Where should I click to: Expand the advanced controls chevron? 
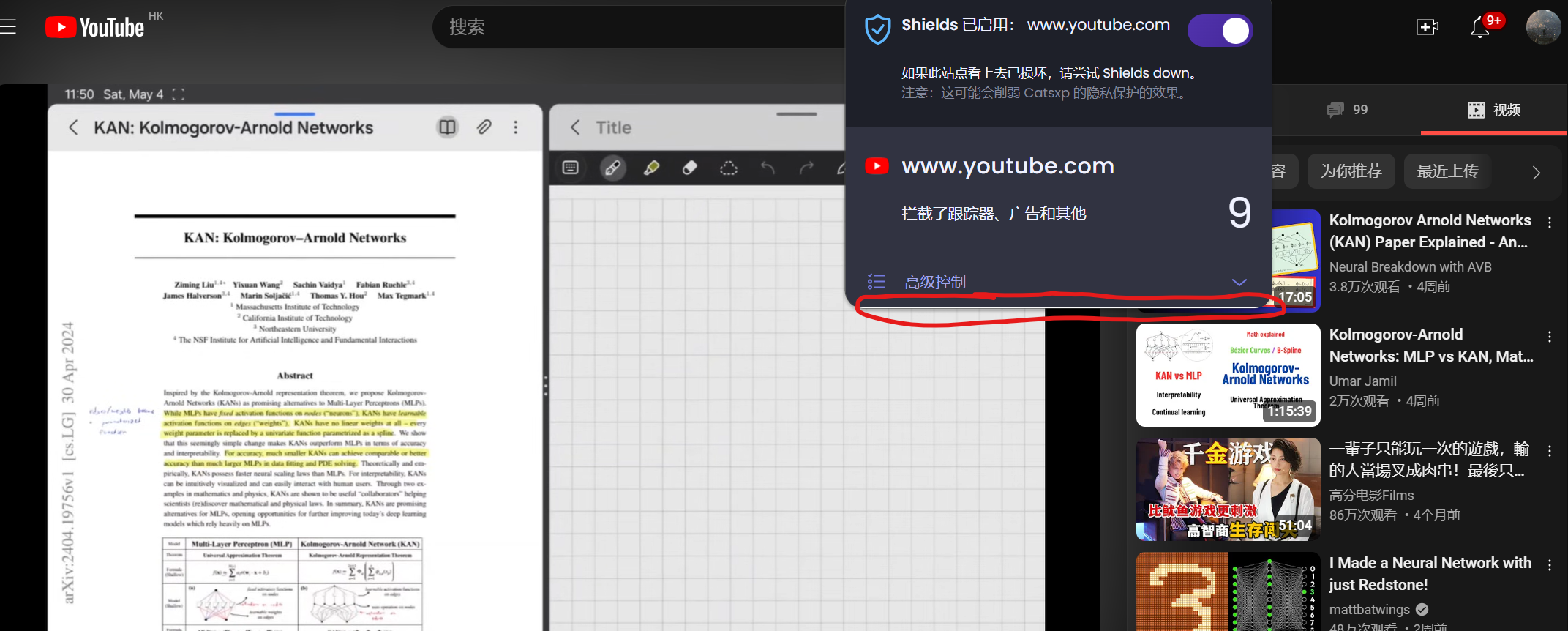pos(1239,283)
